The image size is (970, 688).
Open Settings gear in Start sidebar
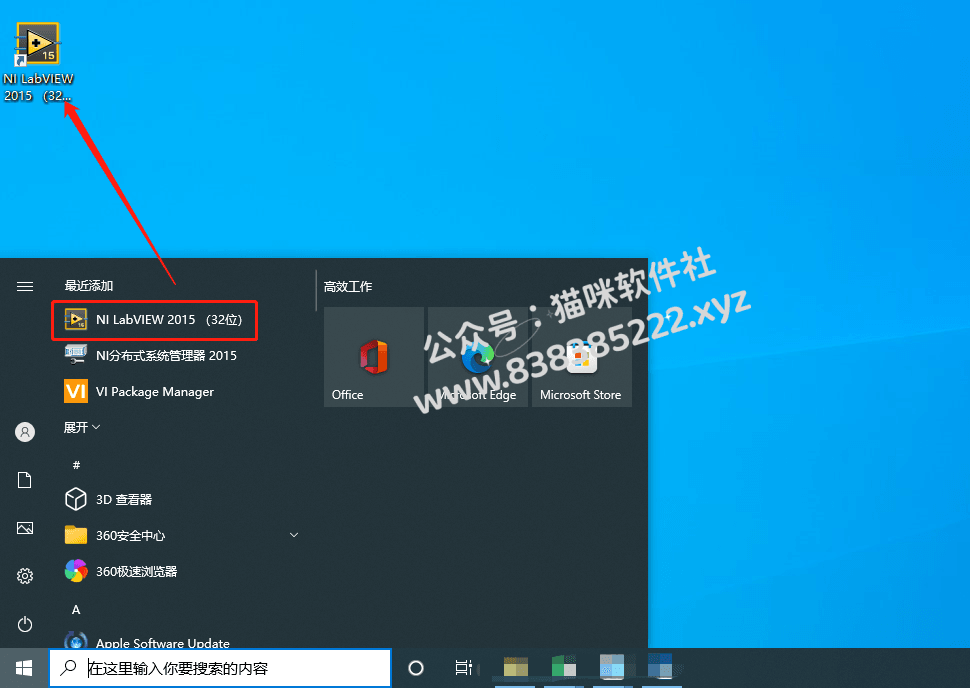25,576
